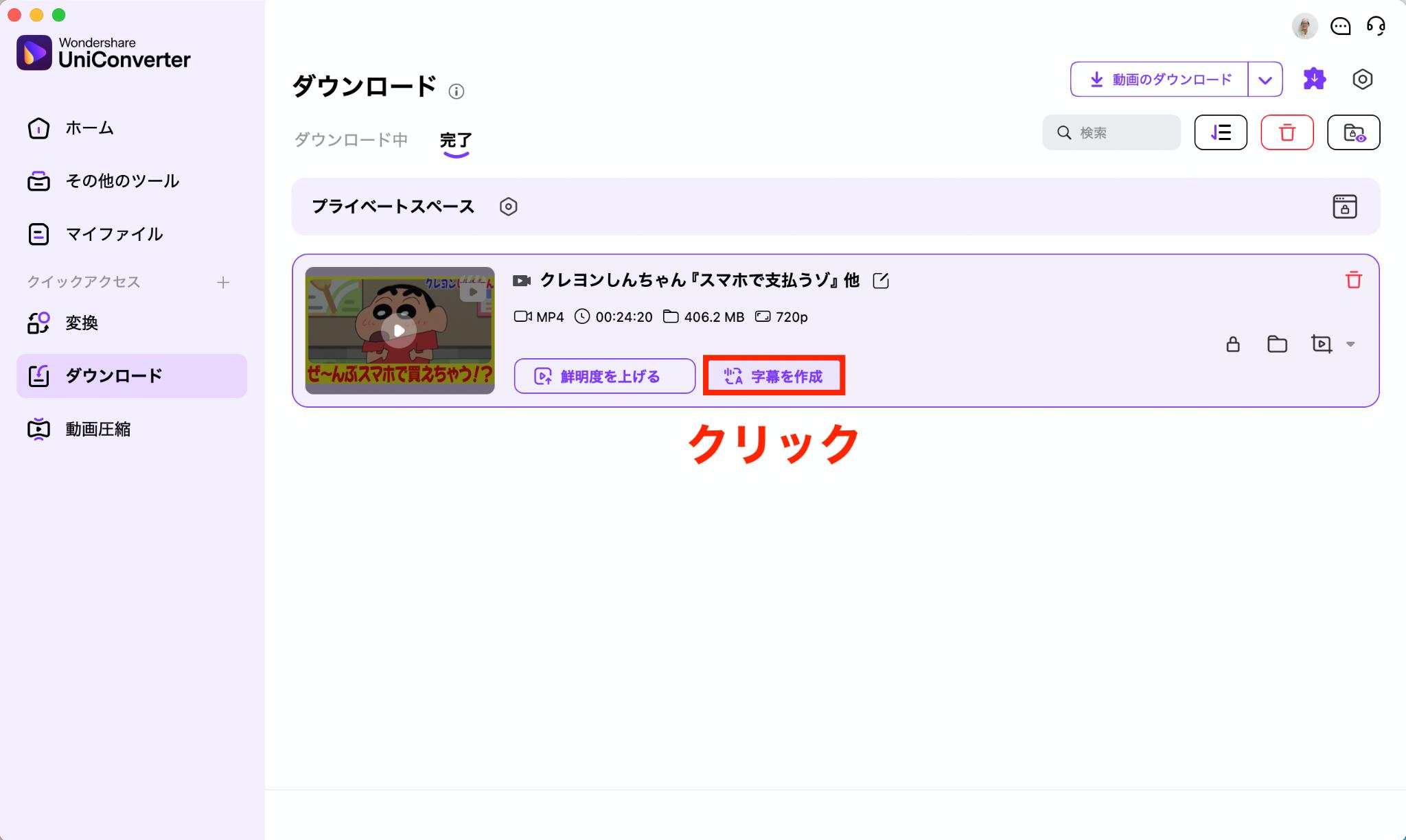1406x840 pixels.
Task: Expand the video download dropdown arrow
Action: [x=1265, y=80]
